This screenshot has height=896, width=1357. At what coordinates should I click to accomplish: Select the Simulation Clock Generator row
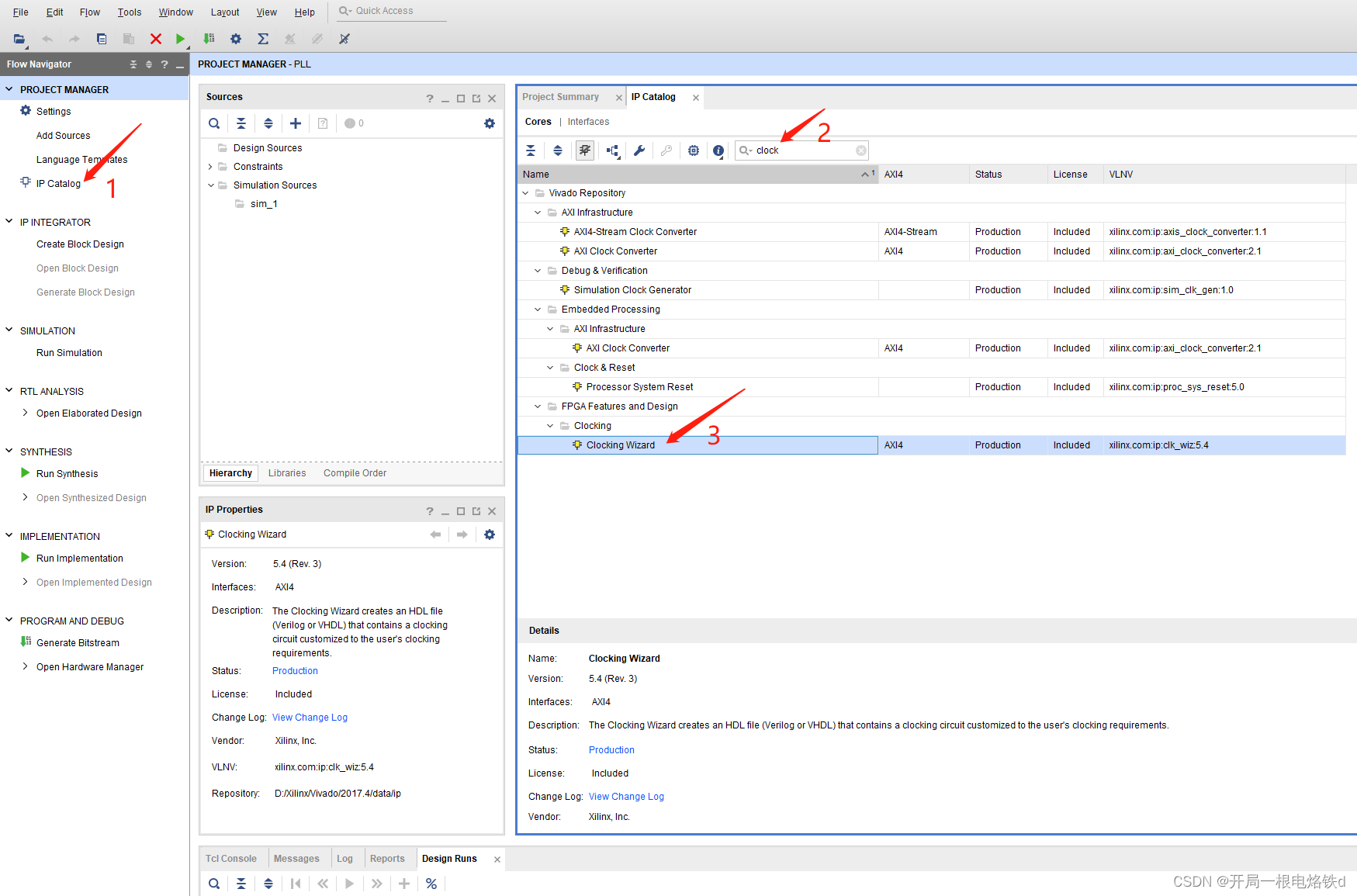coord(931,290)
